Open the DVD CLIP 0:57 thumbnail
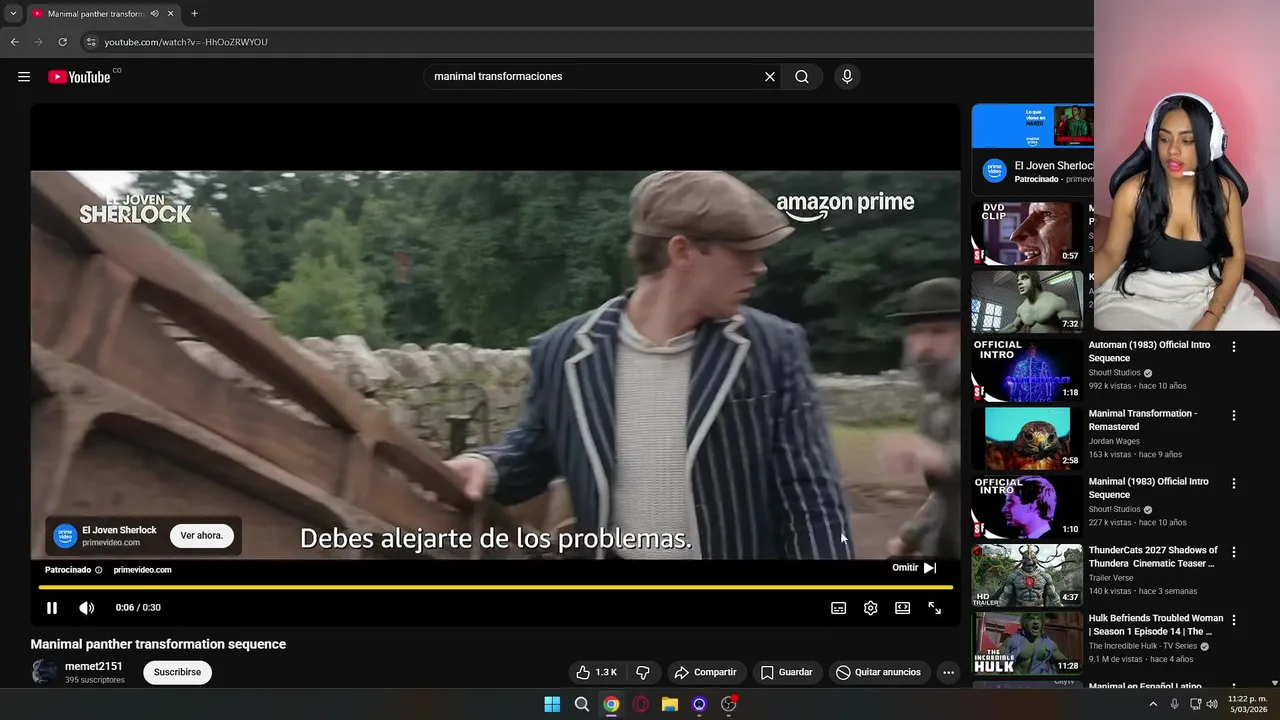 pos(1027,233)
